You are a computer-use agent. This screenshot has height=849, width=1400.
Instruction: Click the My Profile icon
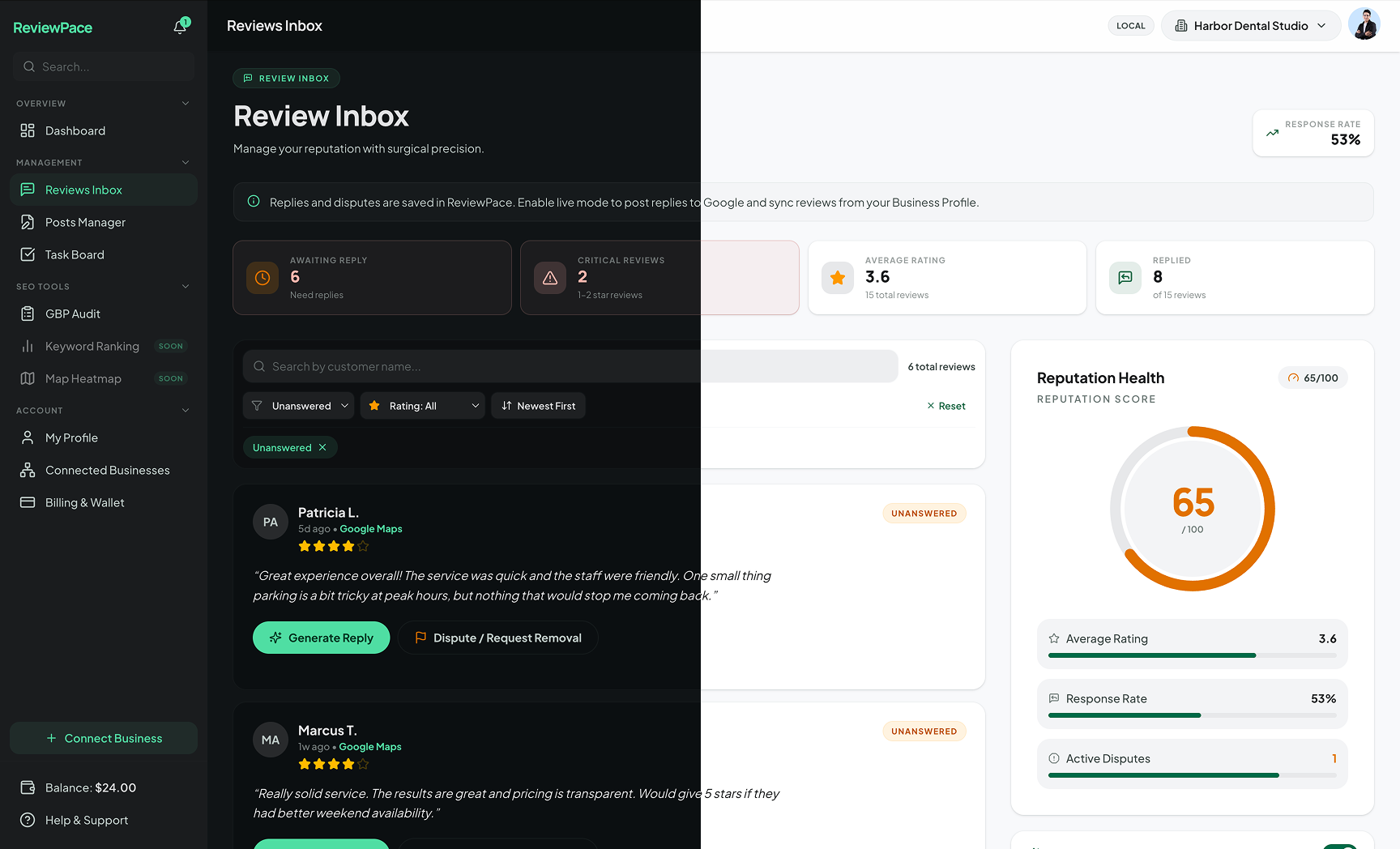[x=28, y=437]
